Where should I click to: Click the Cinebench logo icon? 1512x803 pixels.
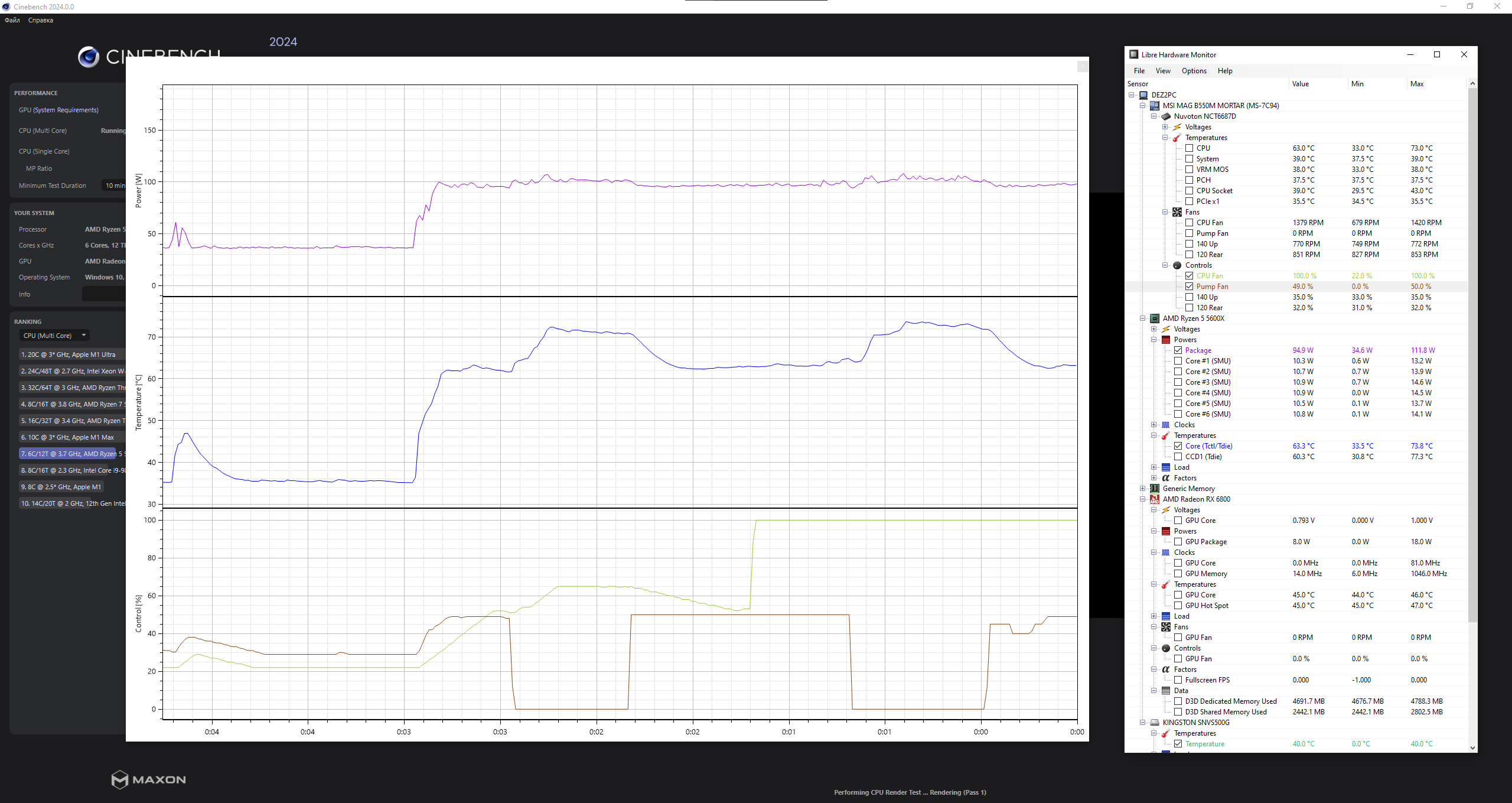[x=89, y=57]
